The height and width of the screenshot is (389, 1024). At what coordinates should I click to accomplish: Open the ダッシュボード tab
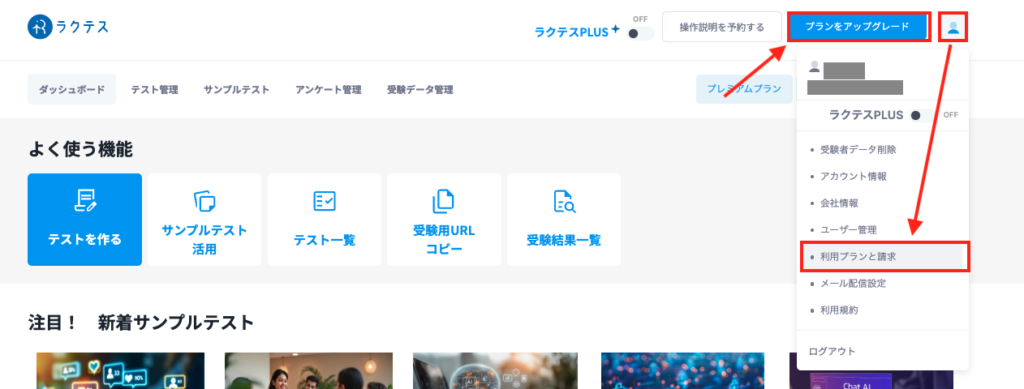pos(72,89)
